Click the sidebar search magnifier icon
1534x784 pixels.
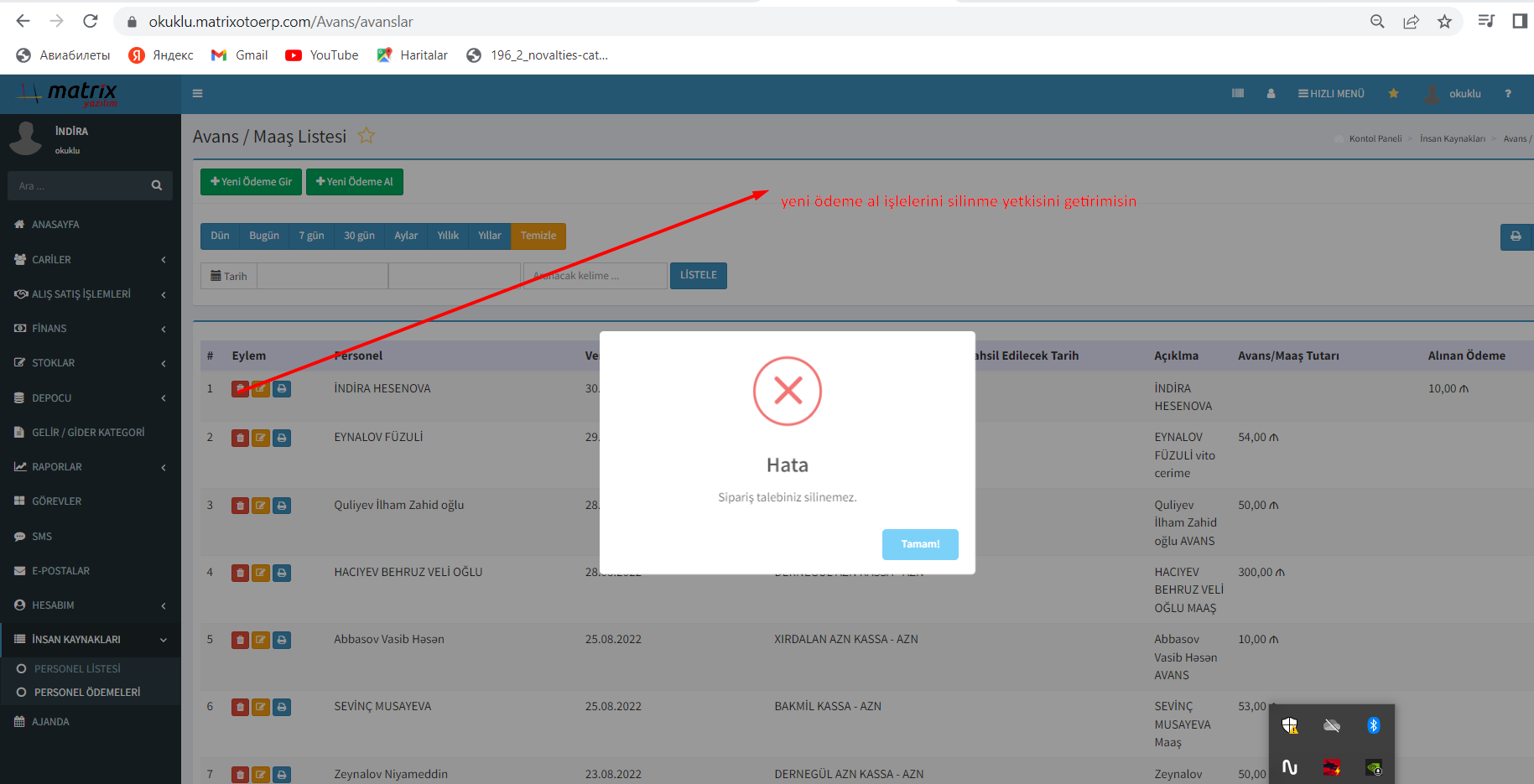coord(157,185)
